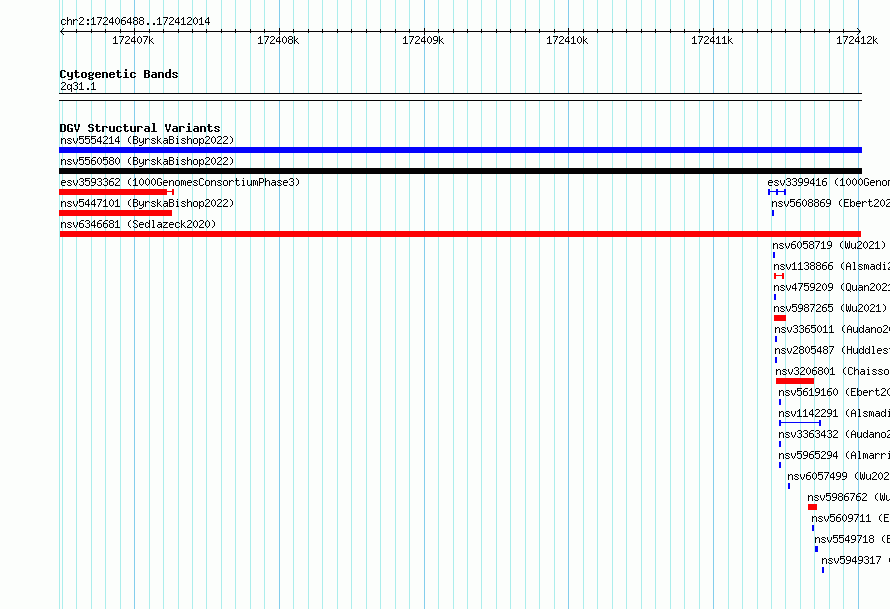
Task: Open the nsv4759209 variant label
Action: (x=832, y=287)
